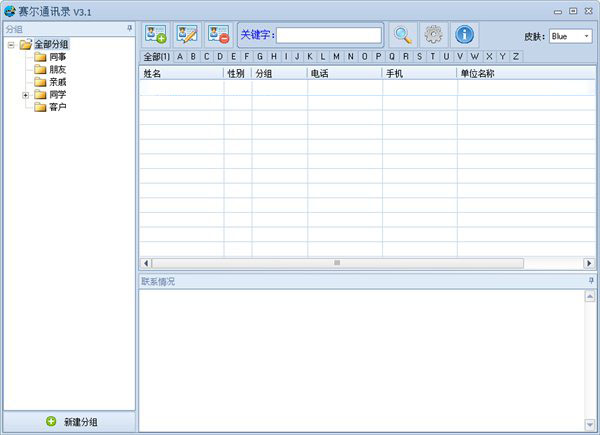Collapse the 全部分组 tree node
This screenshot has width=600, height=435.
point(11,45)
